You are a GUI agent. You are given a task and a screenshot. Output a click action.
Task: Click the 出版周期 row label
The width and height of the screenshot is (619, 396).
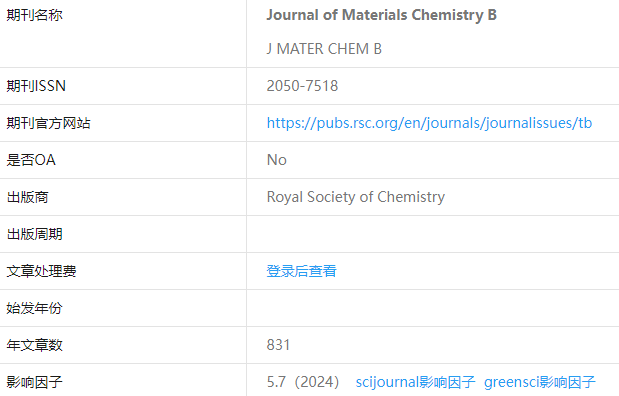pos(34,234)
